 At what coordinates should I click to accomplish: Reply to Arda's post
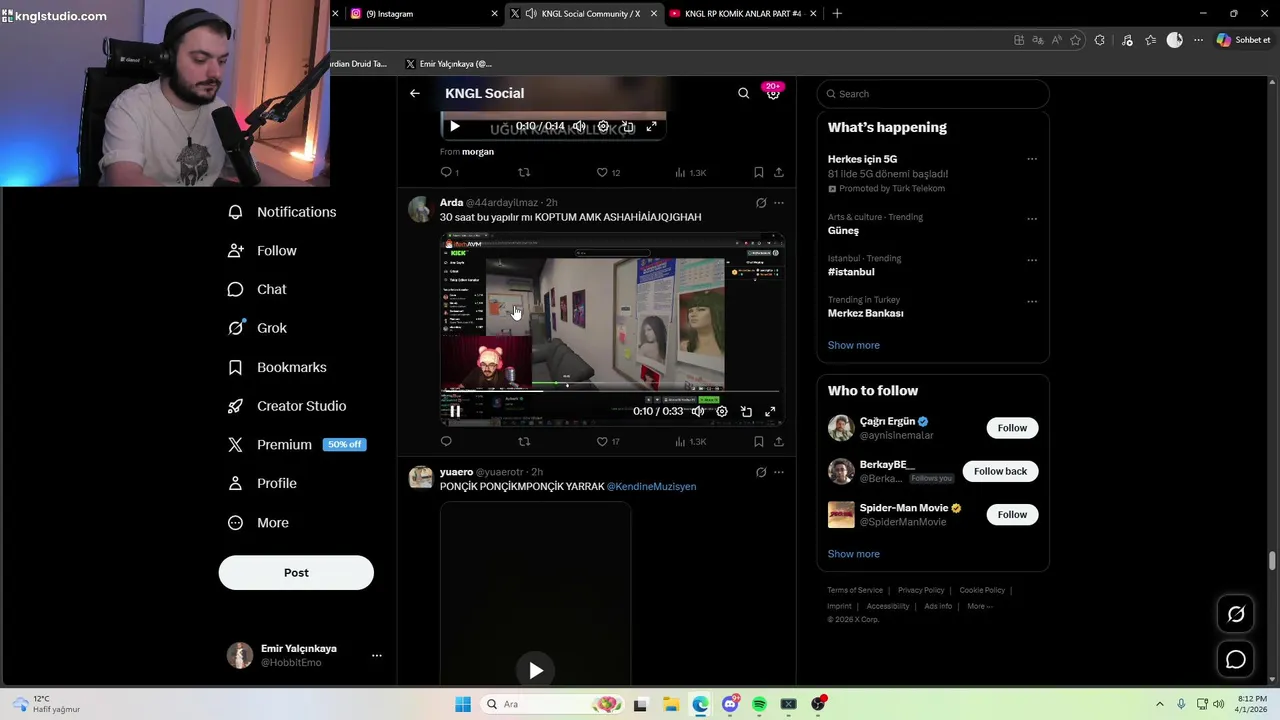coord(446,441)
